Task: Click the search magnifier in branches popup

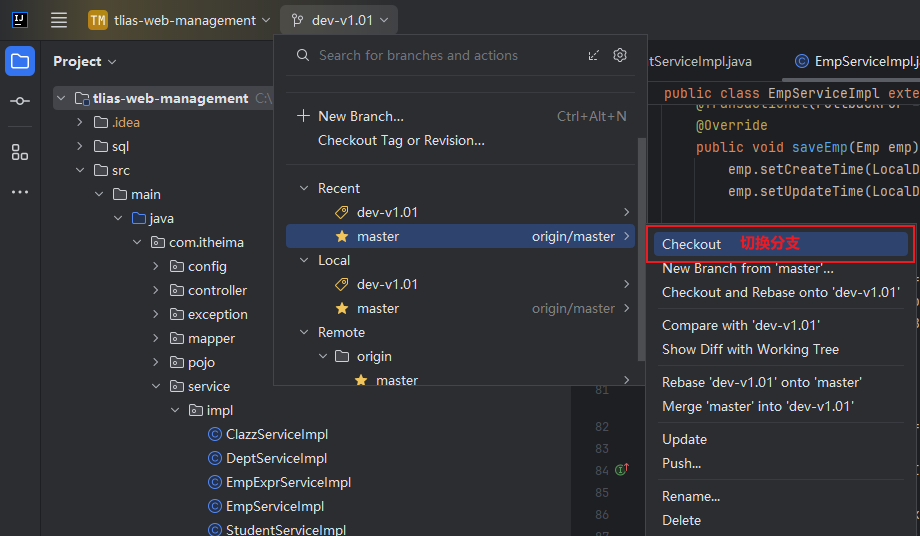Action: pyautogui.click(x=303, y=55)
